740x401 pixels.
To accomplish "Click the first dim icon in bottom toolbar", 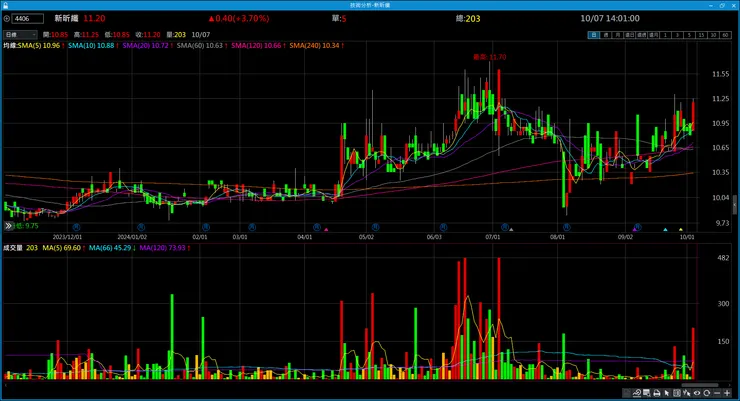I will 626,393.
